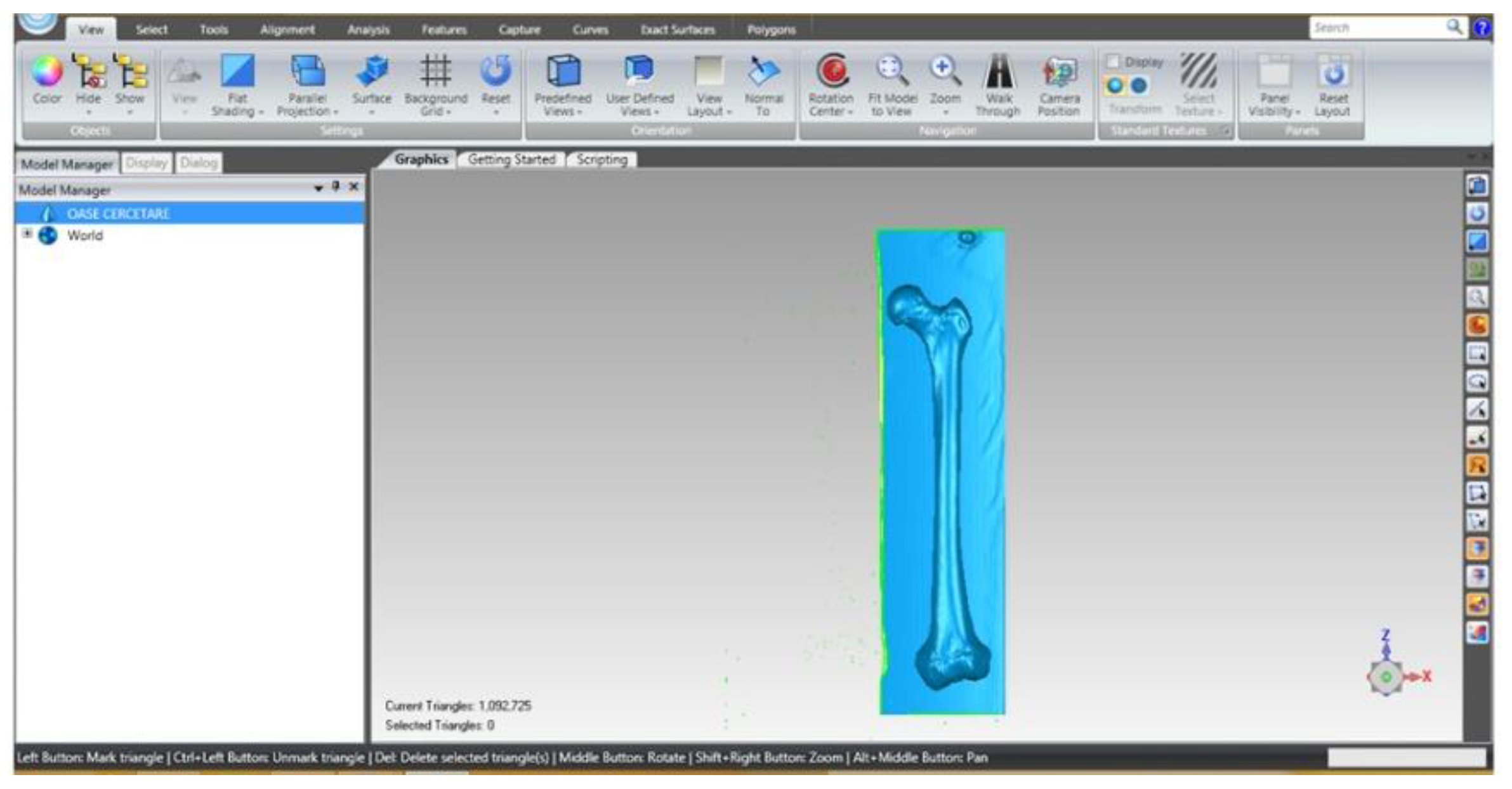
Task: Open the Color palette tool
Action: 47,71
